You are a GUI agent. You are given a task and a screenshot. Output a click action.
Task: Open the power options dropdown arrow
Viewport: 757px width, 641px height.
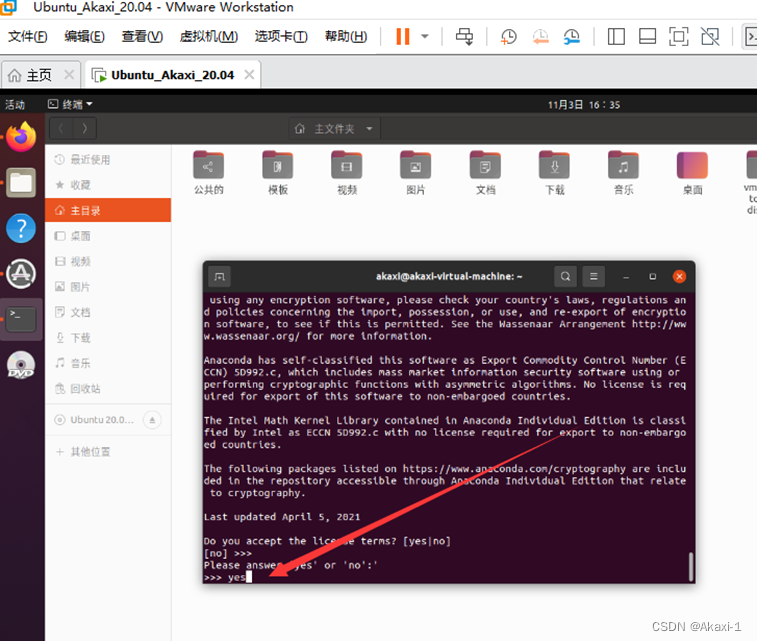click(425, 36)
